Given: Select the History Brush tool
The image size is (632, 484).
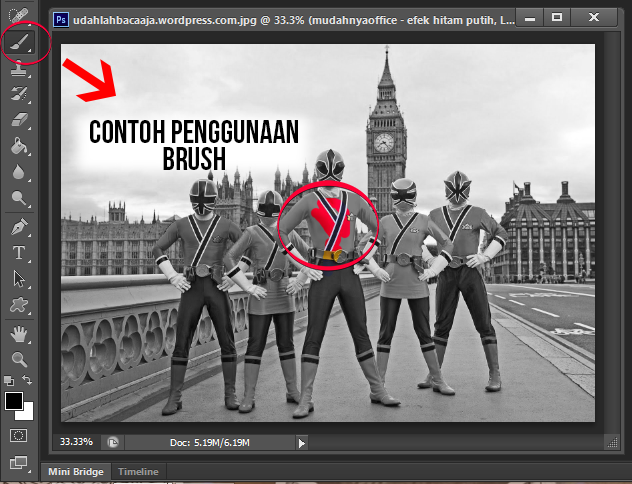Looking at the screenshot, I should click(19, 93).
